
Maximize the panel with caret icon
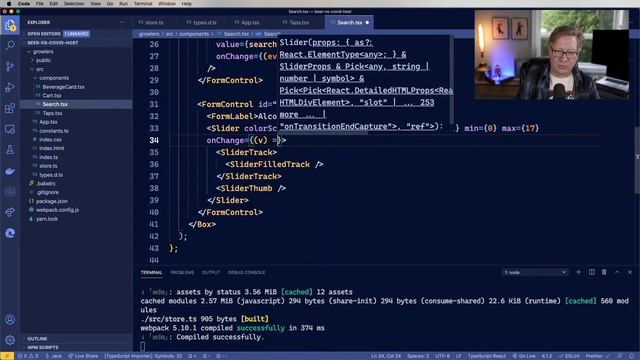[617, 272]
